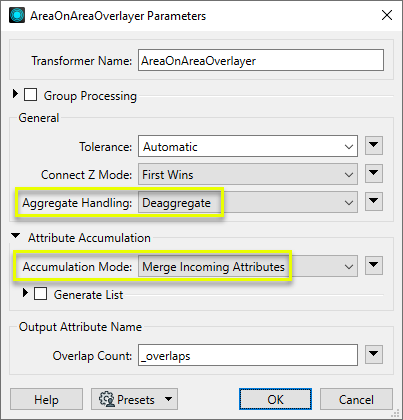Click the Transformer Name text field
Screen dimensions: 403x420
pos(261,60)
